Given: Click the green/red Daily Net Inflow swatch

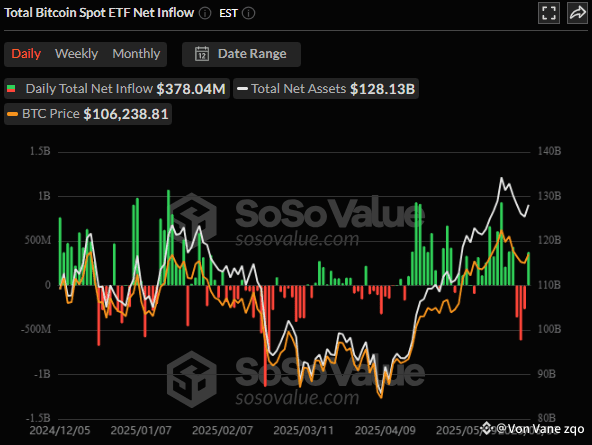Looking at the screenshot, I should (x=11, y=89).
